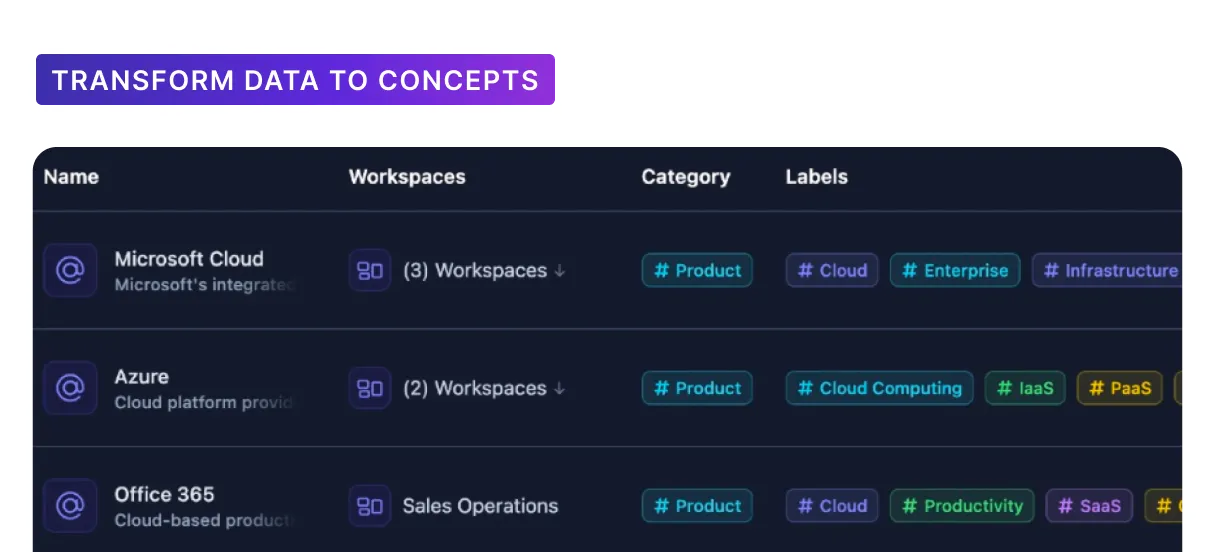Click the Cloud label in Office 365 row
Image resolution: width=1211 pixels, height=552 pixels.
click(x=832, y=506)
